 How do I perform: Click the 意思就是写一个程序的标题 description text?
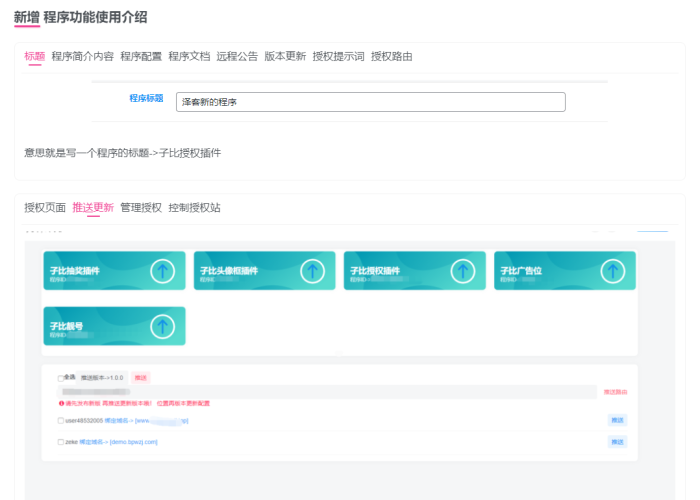122,153
